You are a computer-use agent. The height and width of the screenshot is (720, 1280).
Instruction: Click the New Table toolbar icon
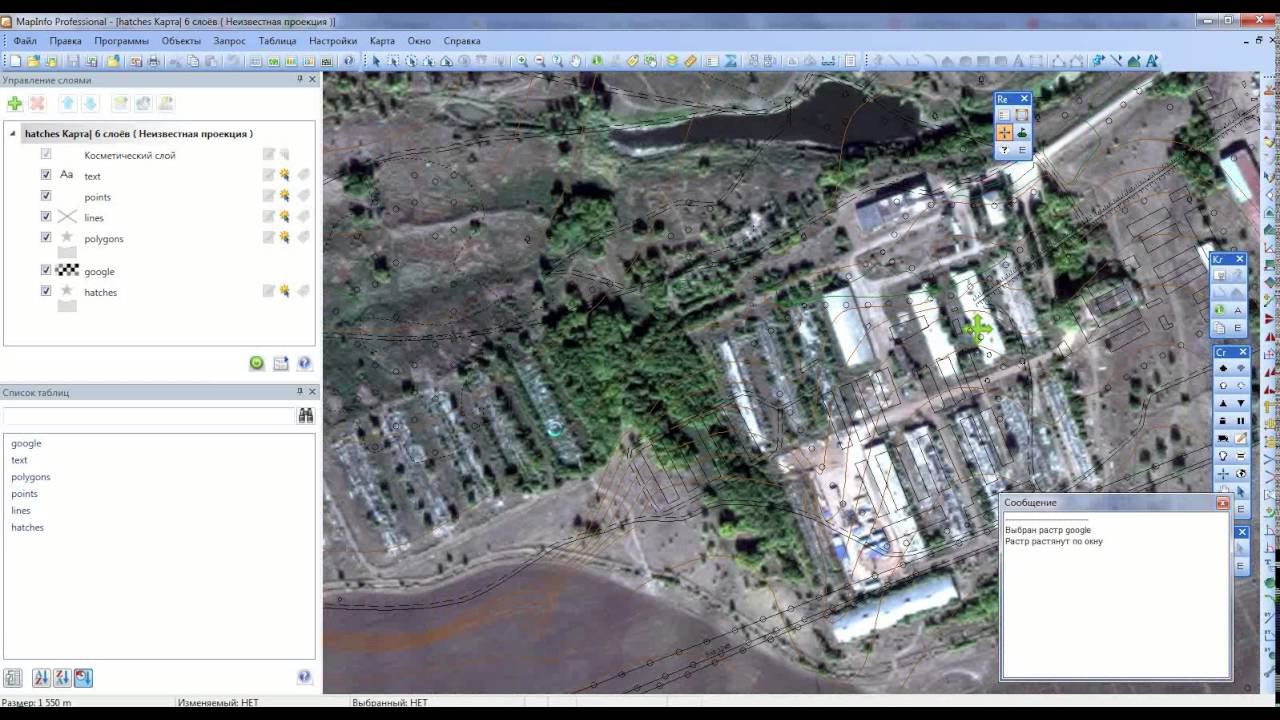point(15,61)
